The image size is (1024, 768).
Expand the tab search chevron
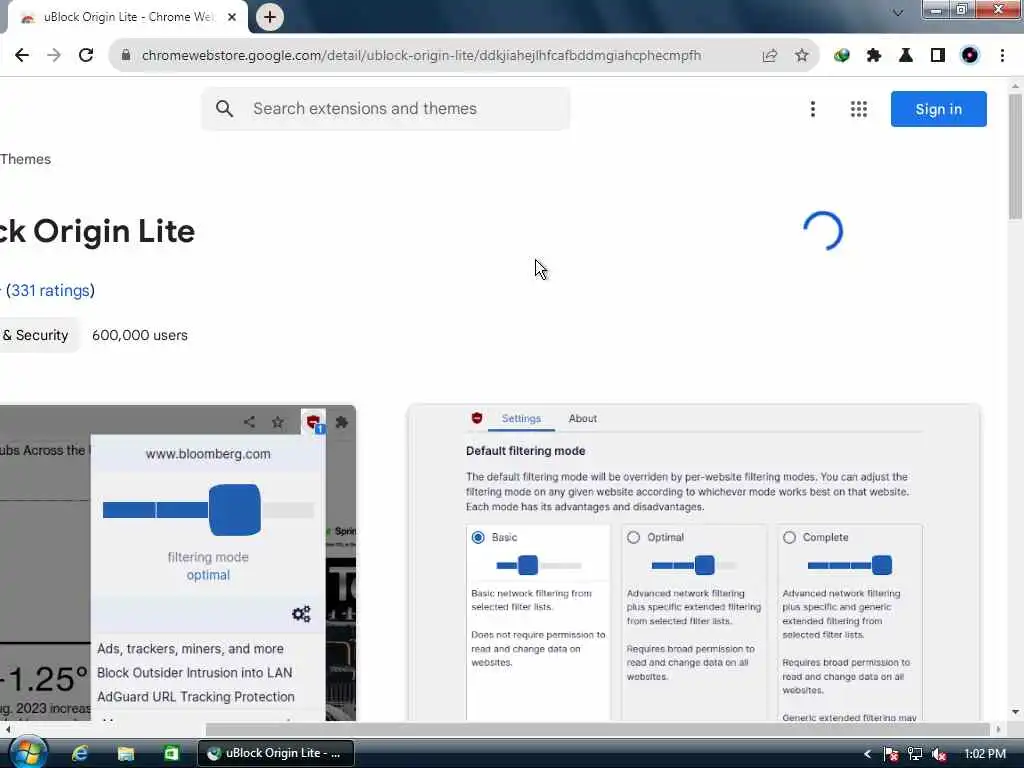click(x=898, y=12)
